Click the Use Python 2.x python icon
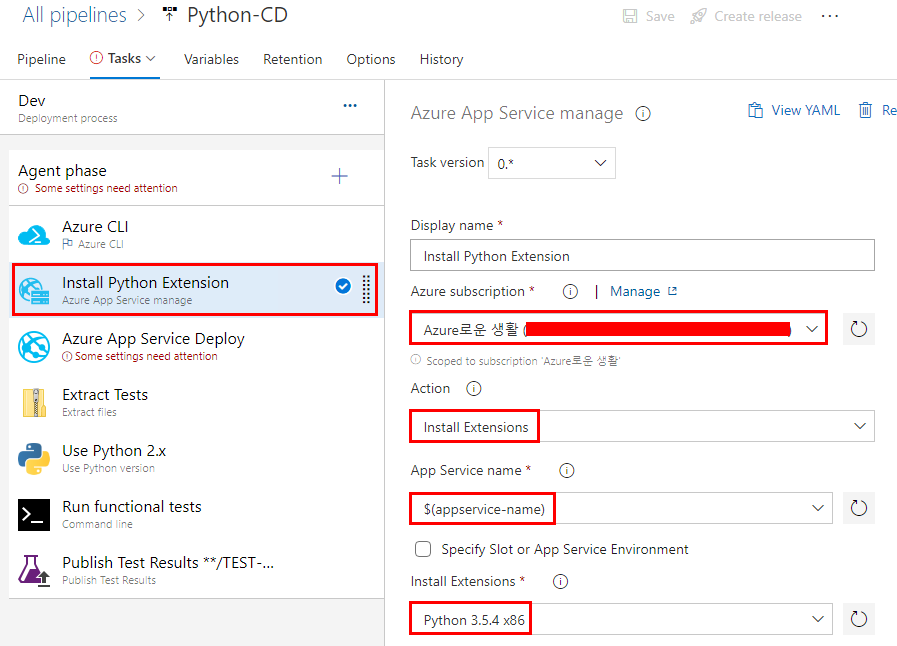Viewport: 897px width, 646px height. (x=34, y=458)
